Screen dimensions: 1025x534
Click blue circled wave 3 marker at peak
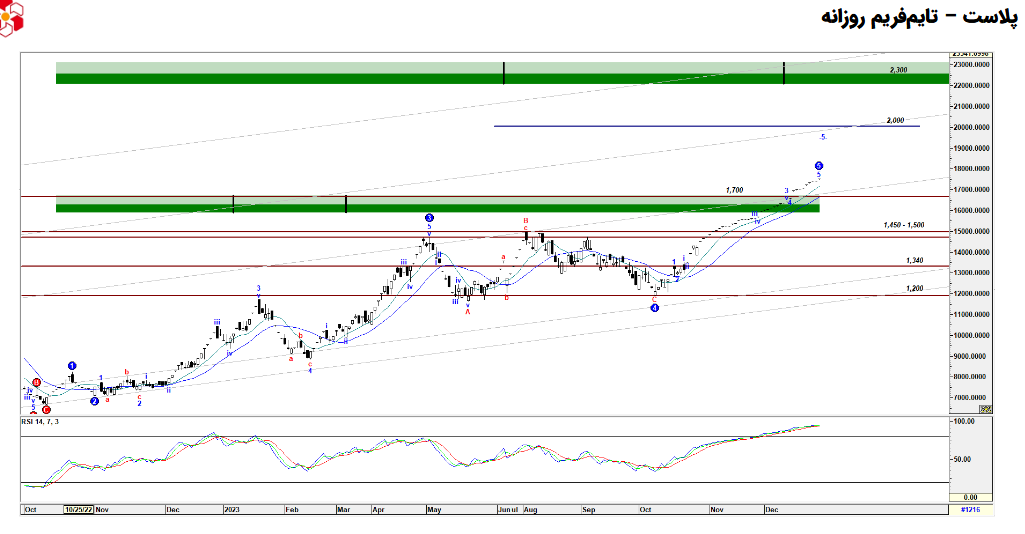(x=429, y=217)
